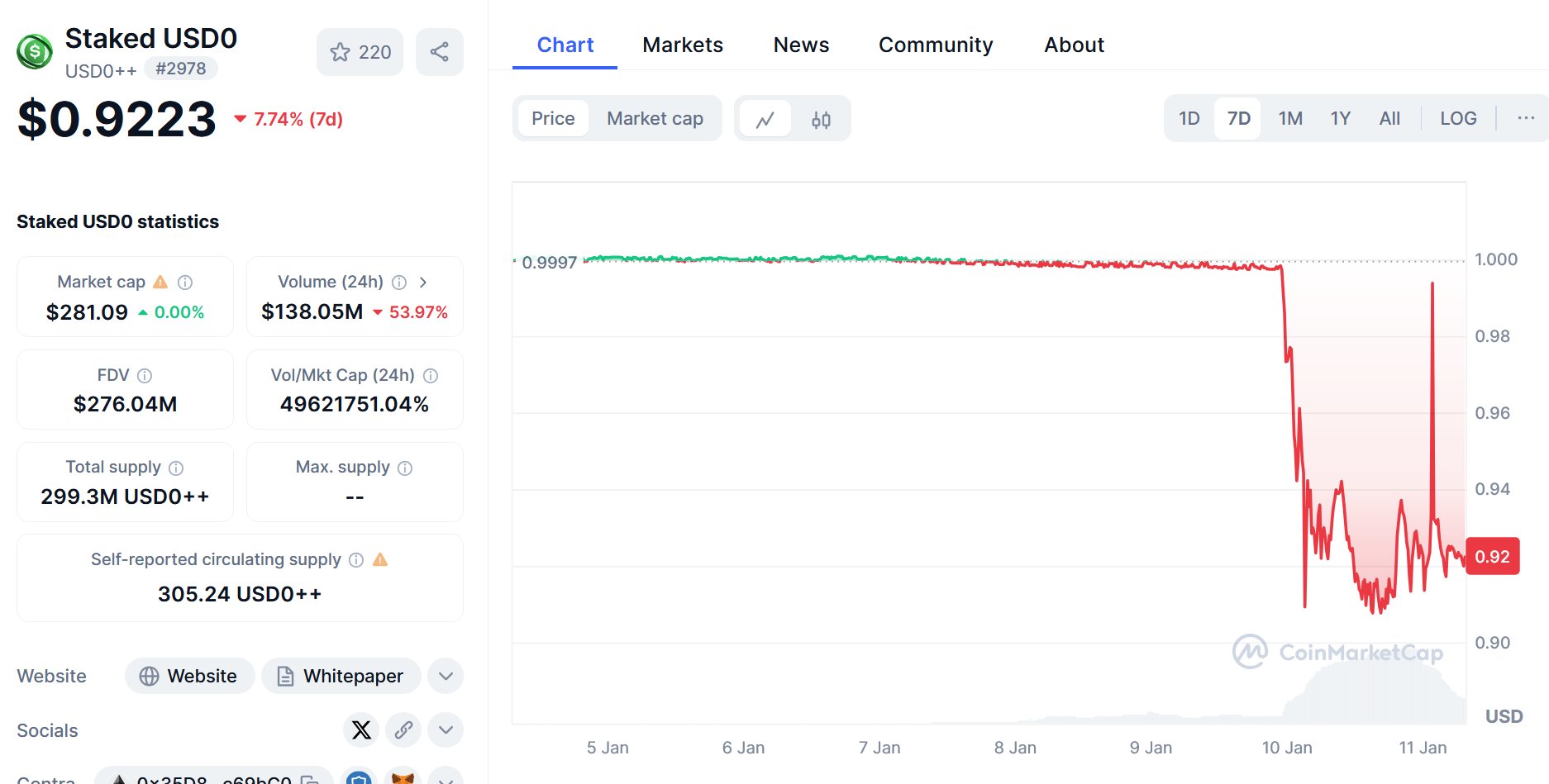The image size is (1549, 784).
Task: Click the circulating supply info icon
Action: 356,560
